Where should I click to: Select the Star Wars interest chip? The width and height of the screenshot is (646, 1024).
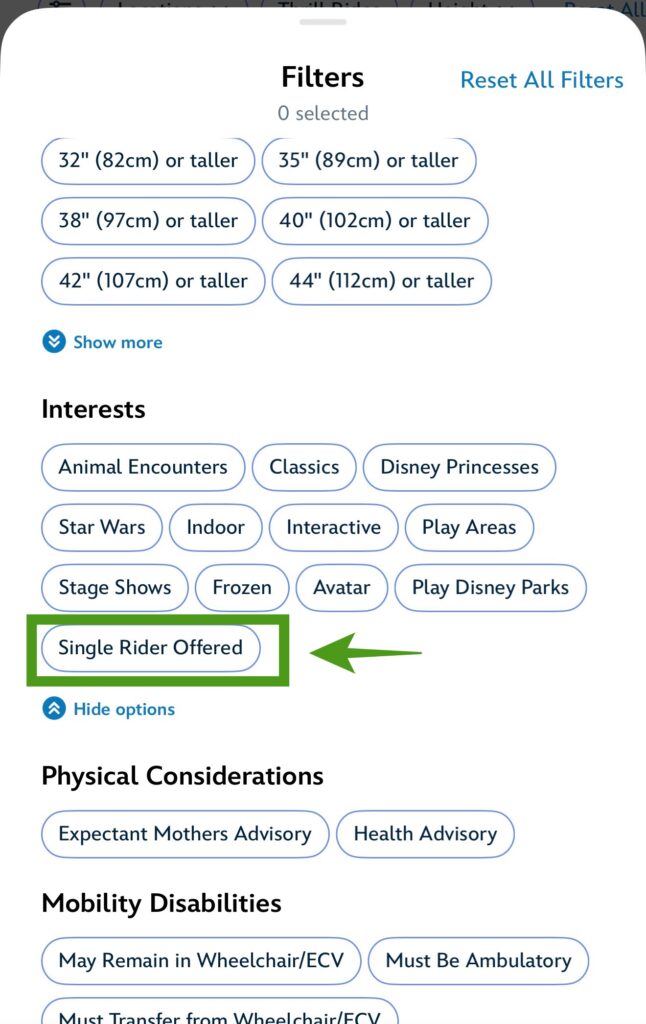[101, 527]
